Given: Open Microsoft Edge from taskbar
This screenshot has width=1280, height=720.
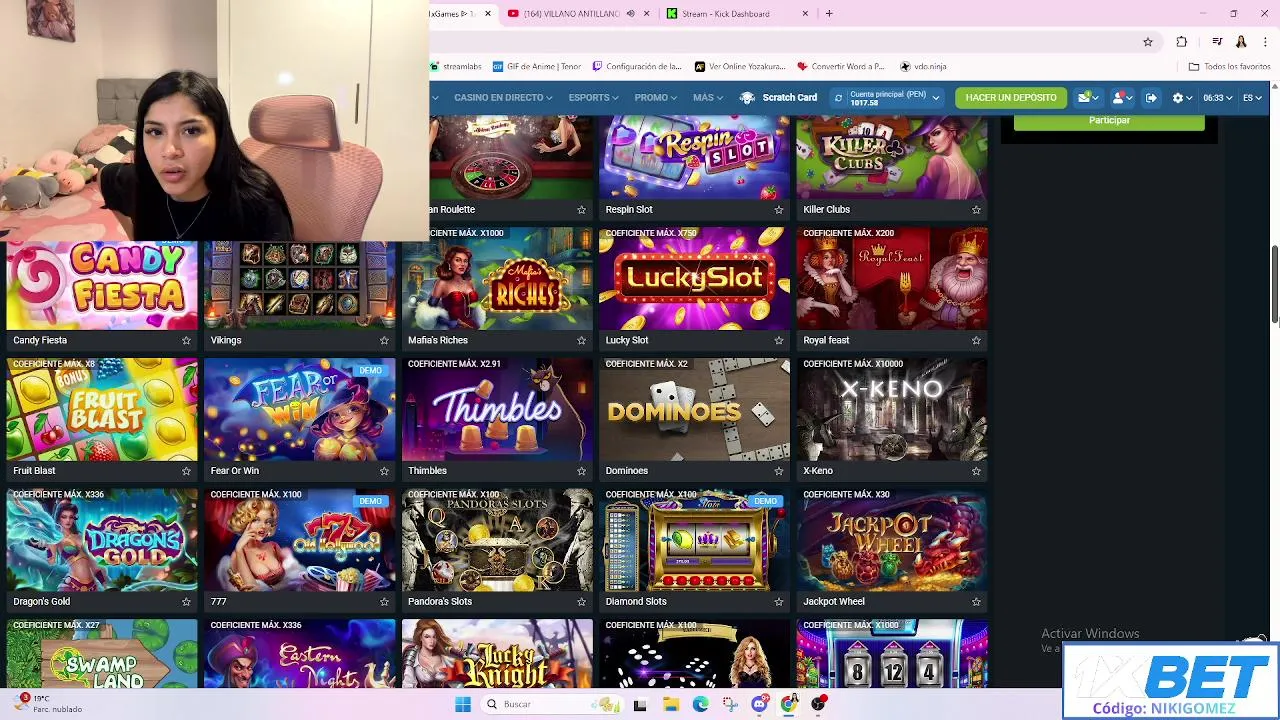Looking at the screenshot, I should coord(700,704).
